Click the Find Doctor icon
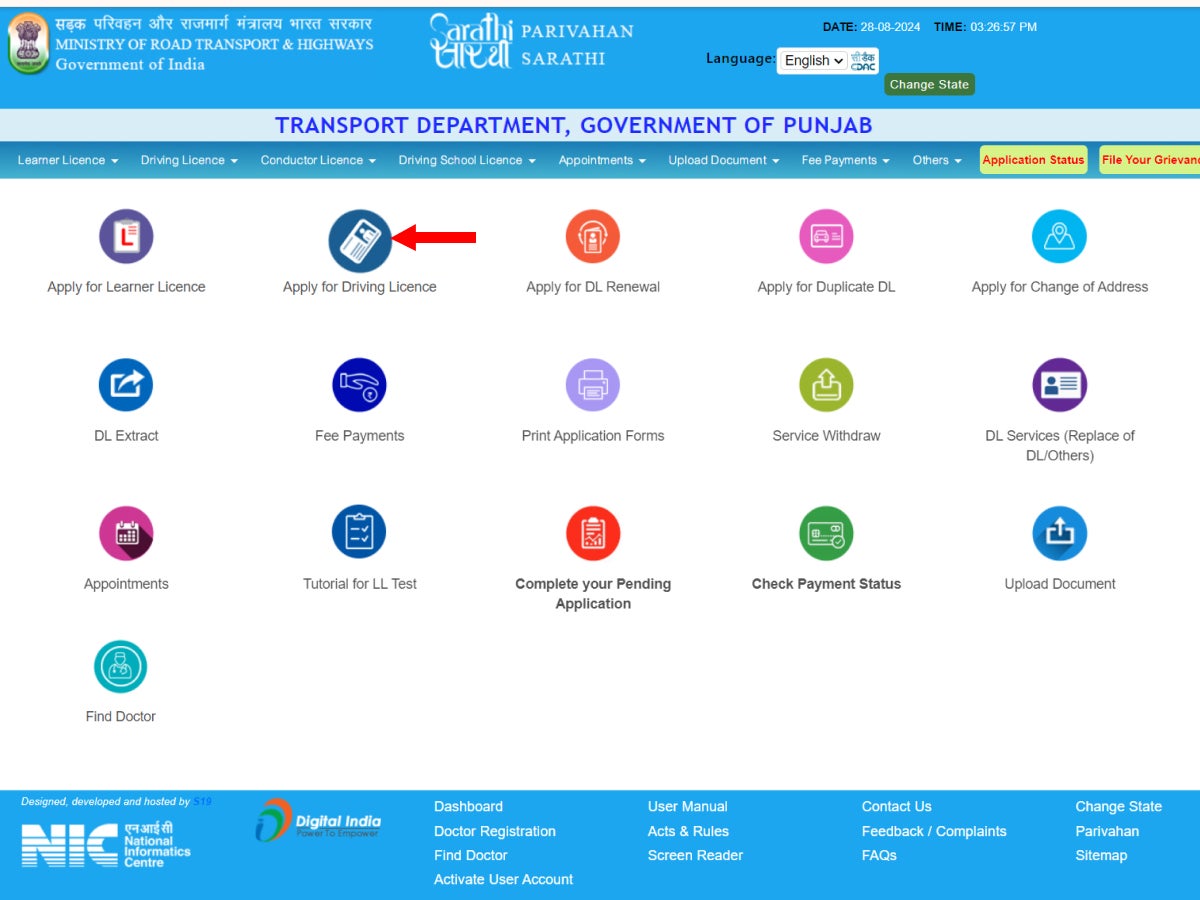This screenshot has height=900, width=1200. pyautogui.click(x=120, y=667)
